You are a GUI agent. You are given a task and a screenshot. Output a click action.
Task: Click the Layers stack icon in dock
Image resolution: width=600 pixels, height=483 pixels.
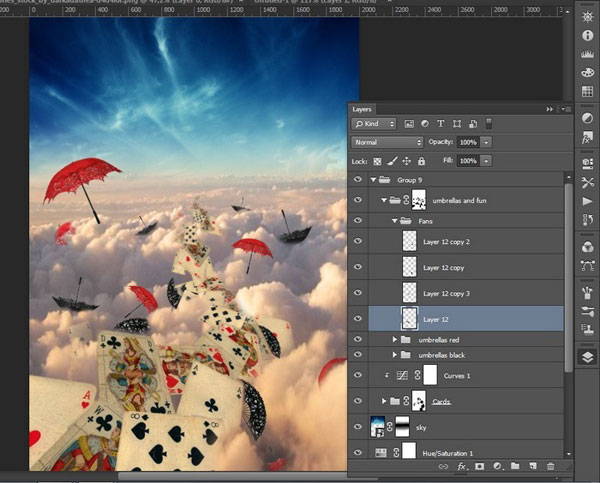click(587, 357)
